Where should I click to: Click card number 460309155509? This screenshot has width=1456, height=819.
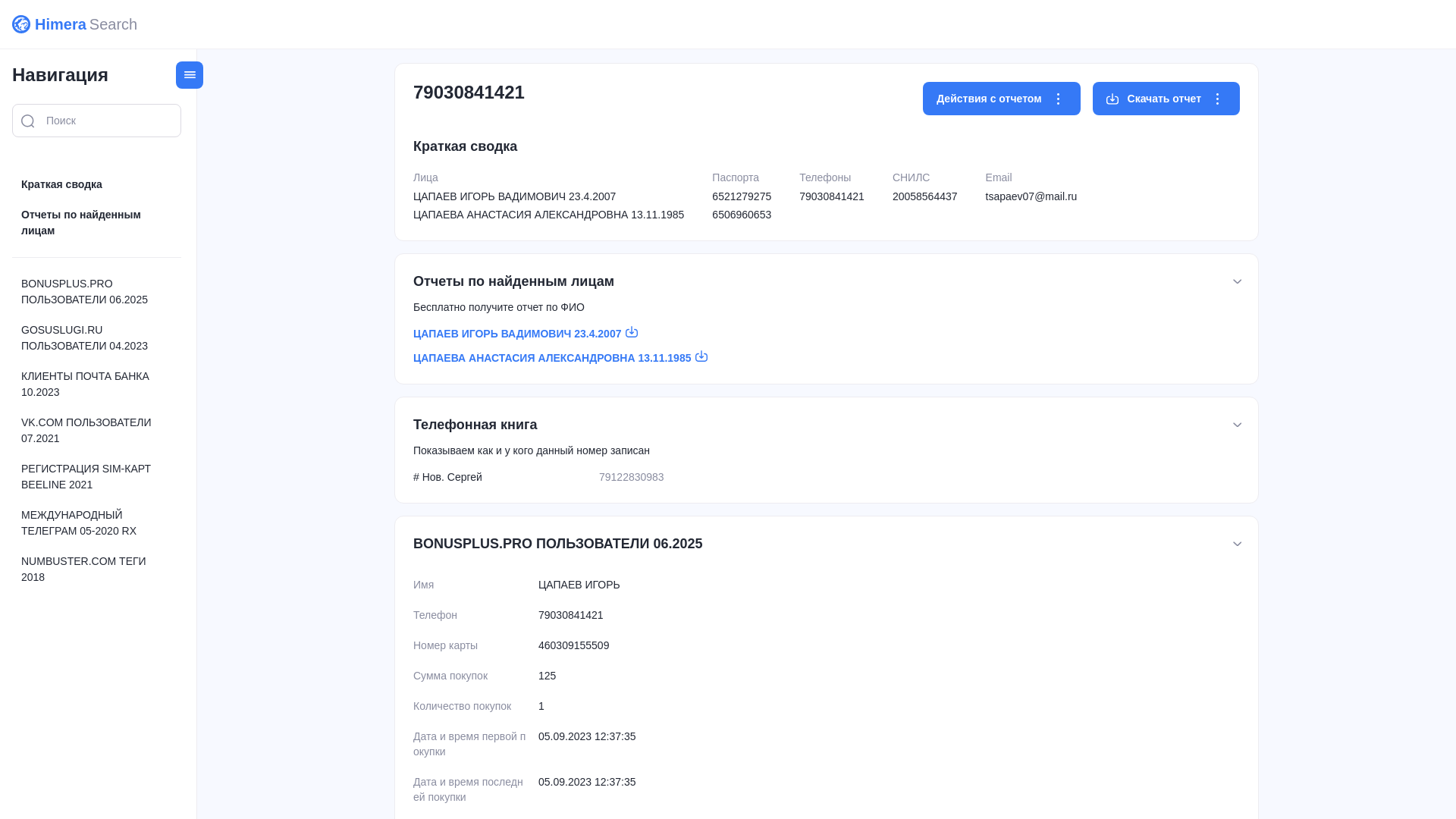pos(573,645)
